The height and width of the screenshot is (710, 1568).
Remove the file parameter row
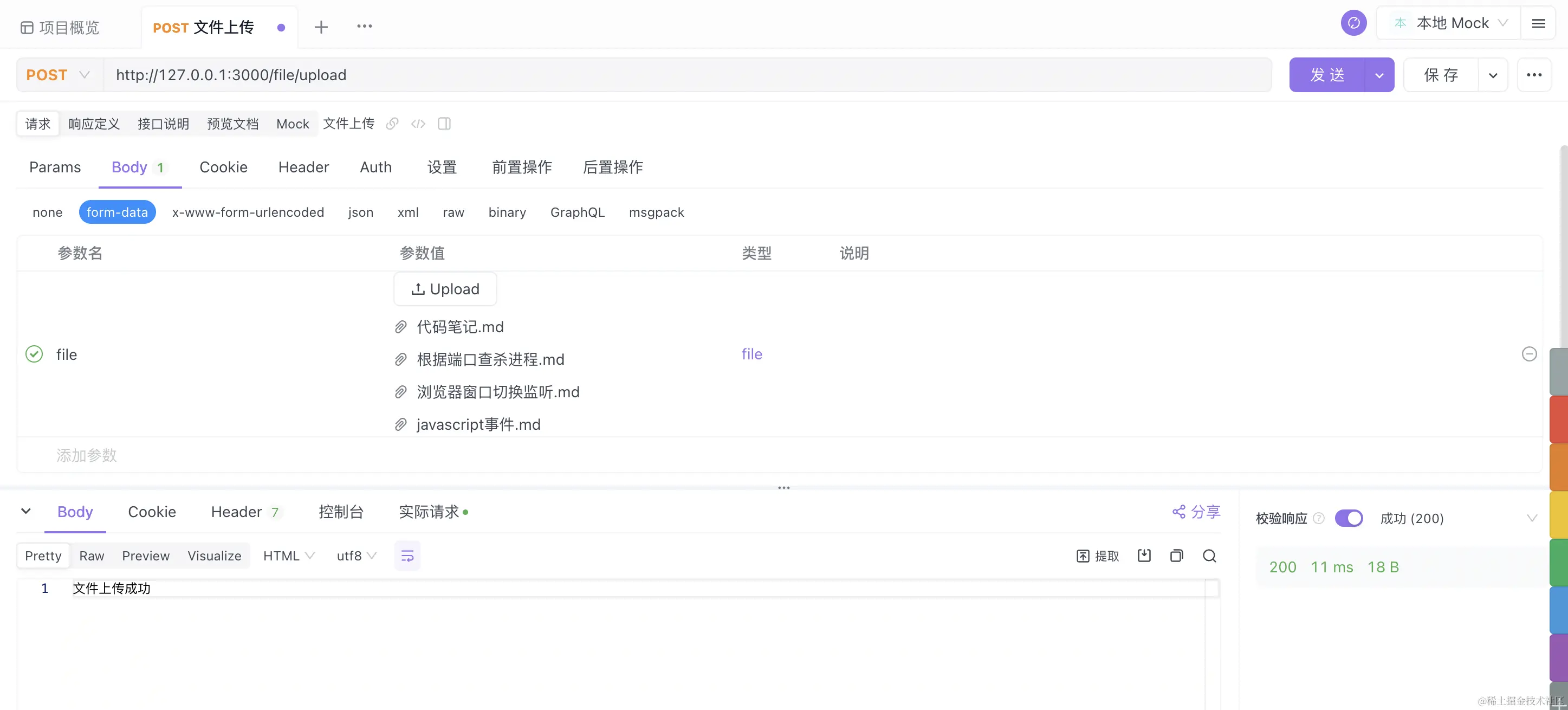pos(1528,354)
